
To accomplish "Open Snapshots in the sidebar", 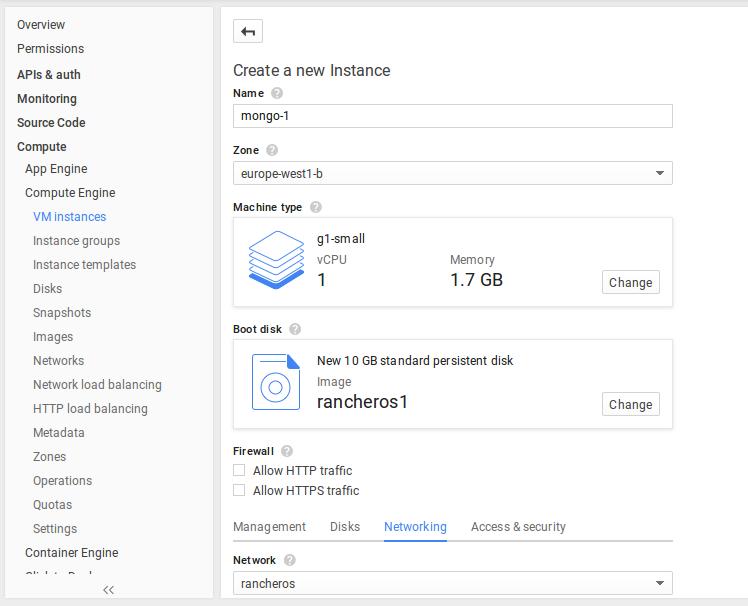I will pos(62,312).
